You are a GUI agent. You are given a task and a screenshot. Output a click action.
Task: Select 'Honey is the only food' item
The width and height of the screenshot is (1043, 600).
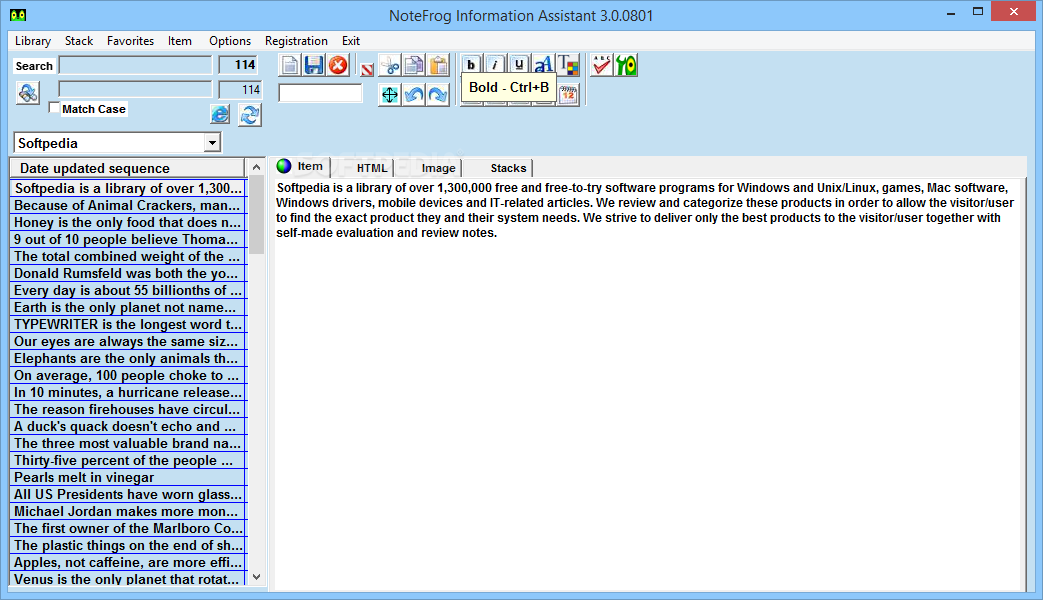[x=128, y=222]
